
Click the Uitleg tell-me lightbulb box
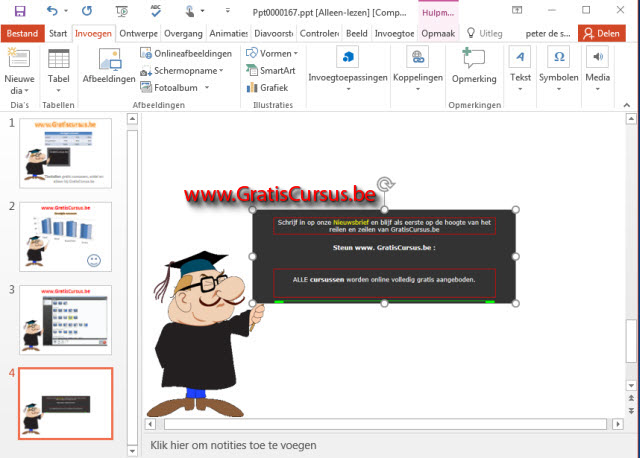[485, 33]
